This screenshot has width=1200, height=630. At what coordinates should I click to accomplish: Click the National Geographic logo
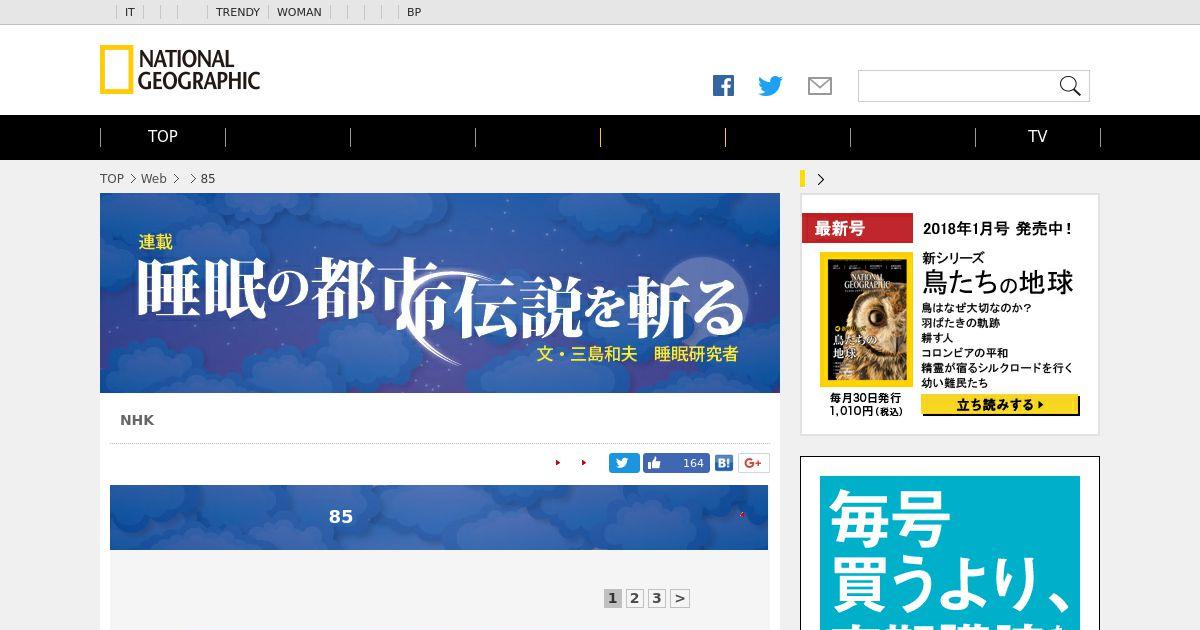click(180, 70)
